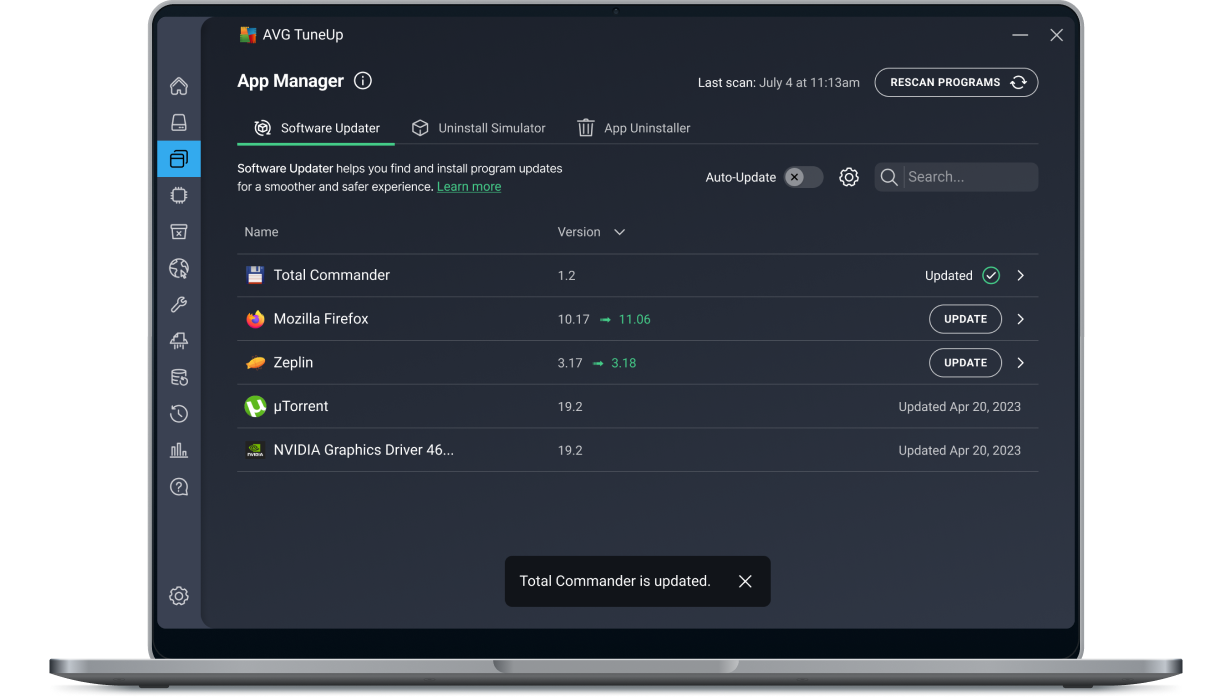Click the RESCAN PROGRAMS button

click(x=956, y=82)
